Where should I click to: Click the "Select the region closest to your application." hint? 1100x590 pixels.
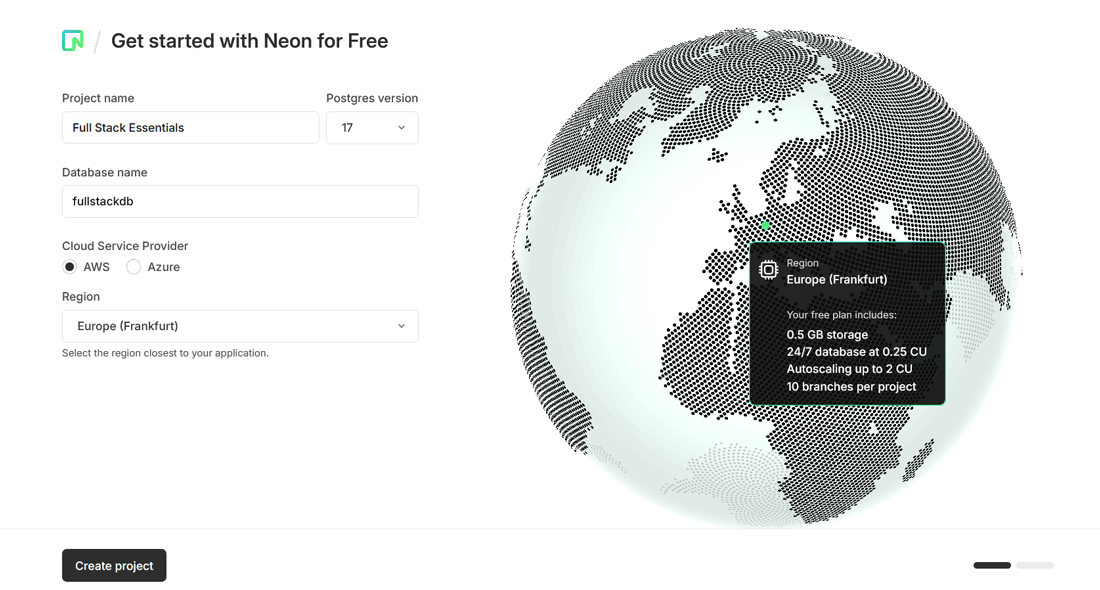166,353
